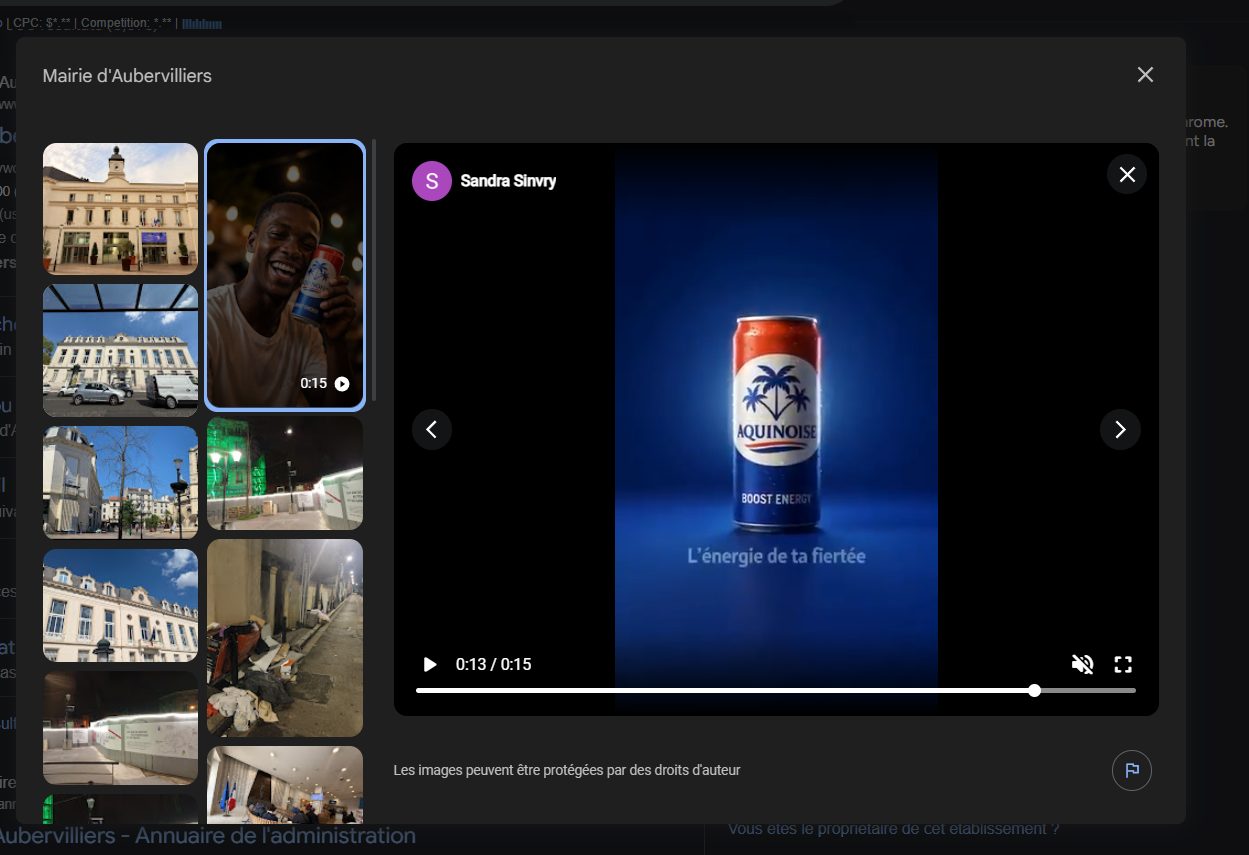Click the Mairie d'Aubervilliers dialog title
Screen dimensions: 1249x855
click(x=127, y=76)
